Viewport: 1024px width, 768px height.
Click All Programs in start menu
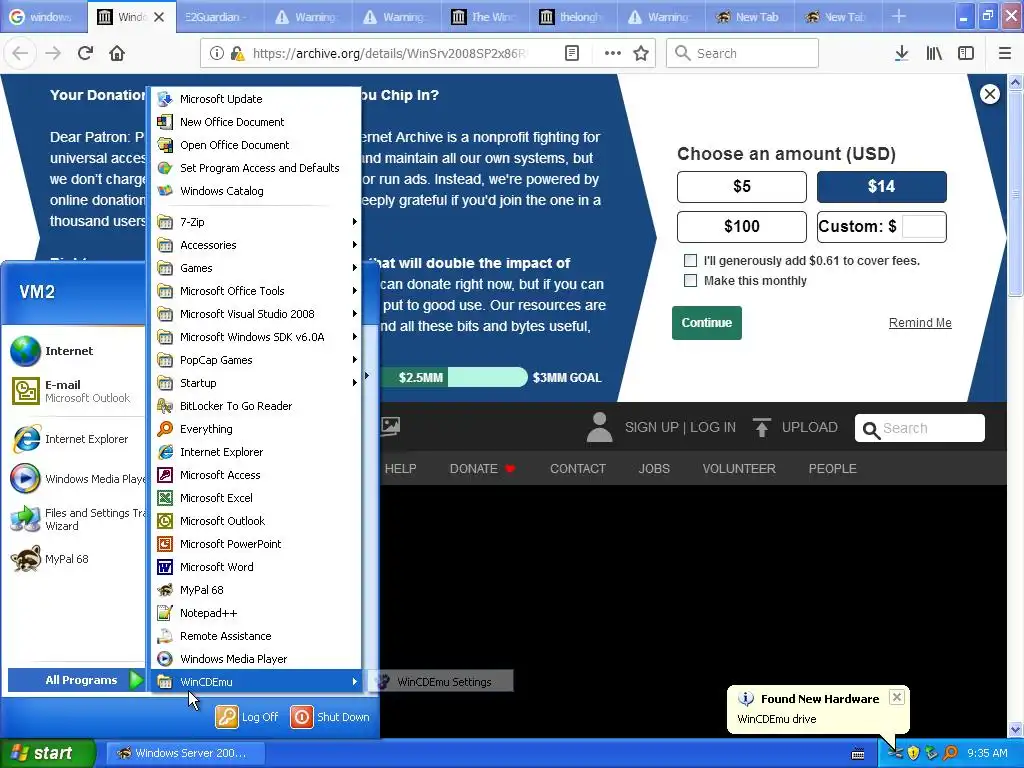tap(76, 680)
